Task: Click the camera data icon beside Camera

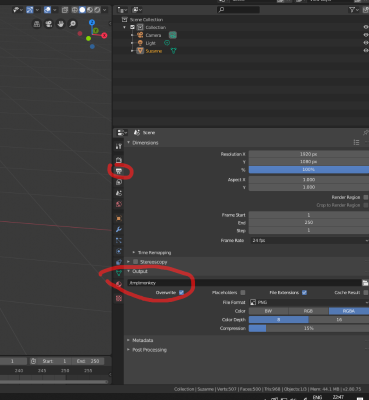Action: pyautogui.click(x=172, y=35)
